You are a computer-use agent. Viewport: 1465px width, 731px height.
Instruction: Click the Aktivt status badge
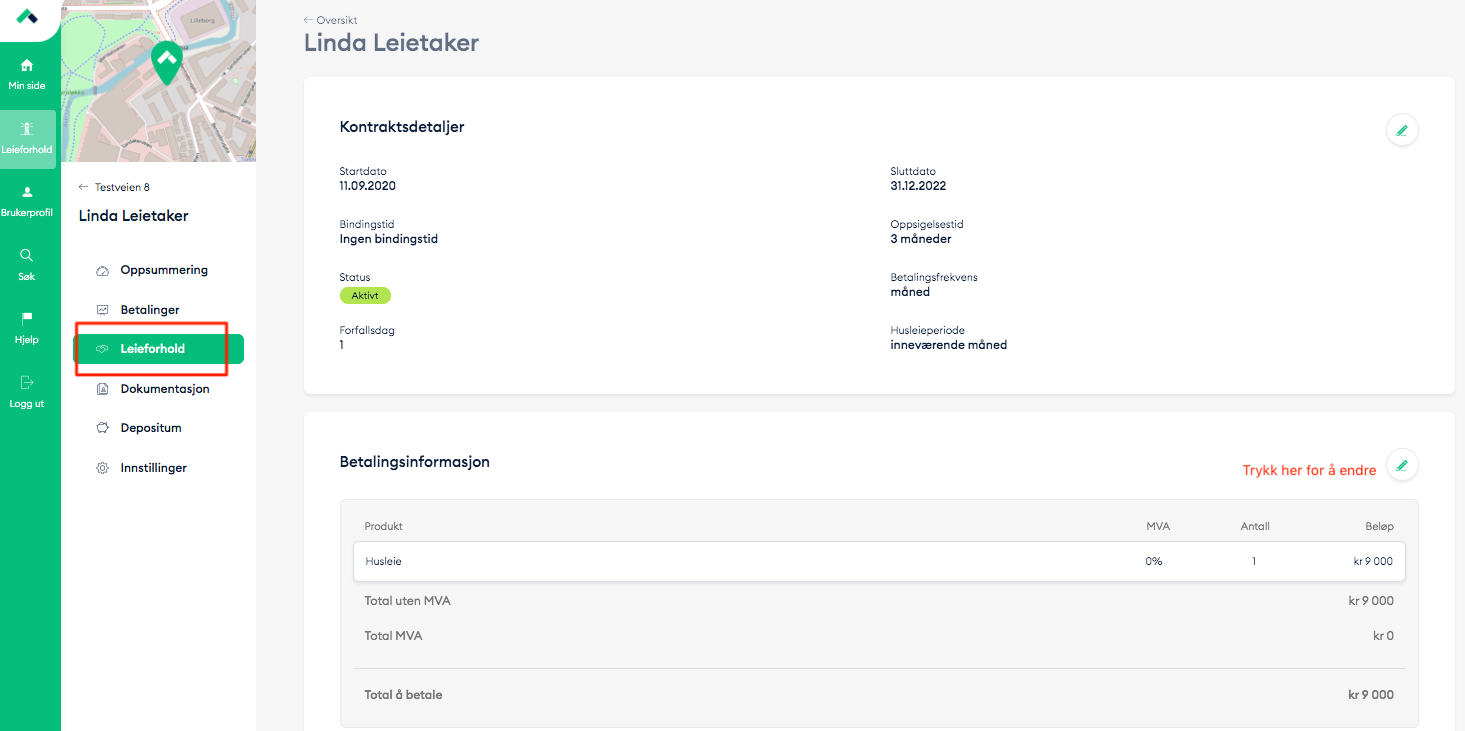point(365,295)
